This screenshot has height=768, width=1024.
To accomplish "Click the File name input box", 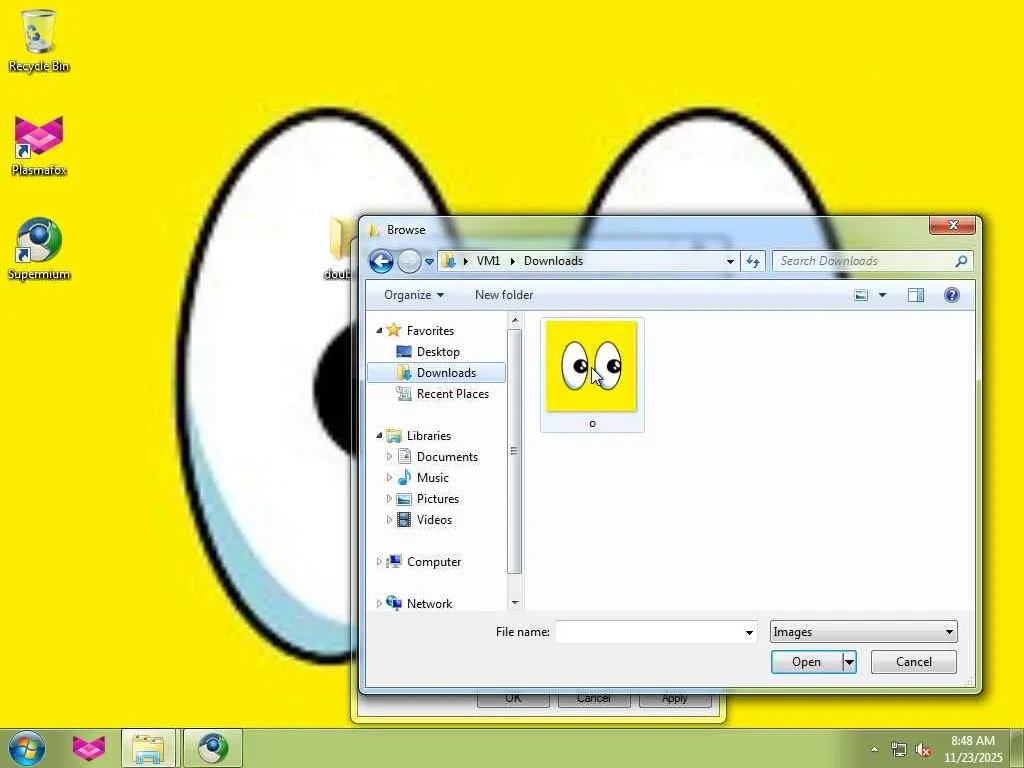I will click(649, 632).
